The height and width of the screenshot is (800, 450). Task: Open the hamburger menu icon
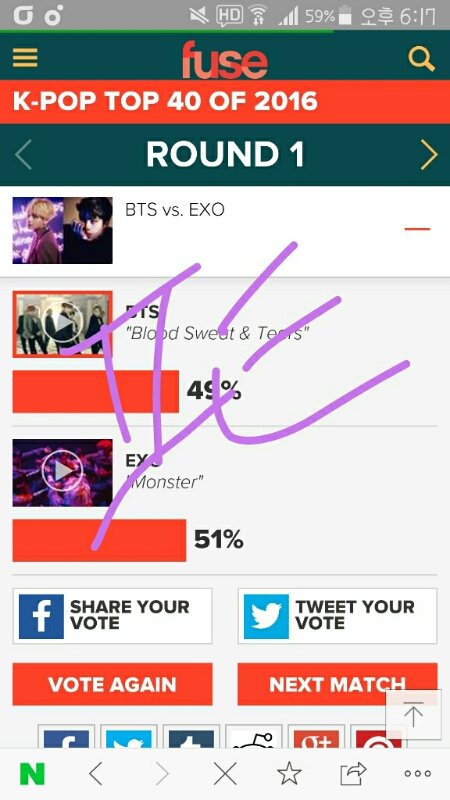pyautogui.click(x=25, y=58)
